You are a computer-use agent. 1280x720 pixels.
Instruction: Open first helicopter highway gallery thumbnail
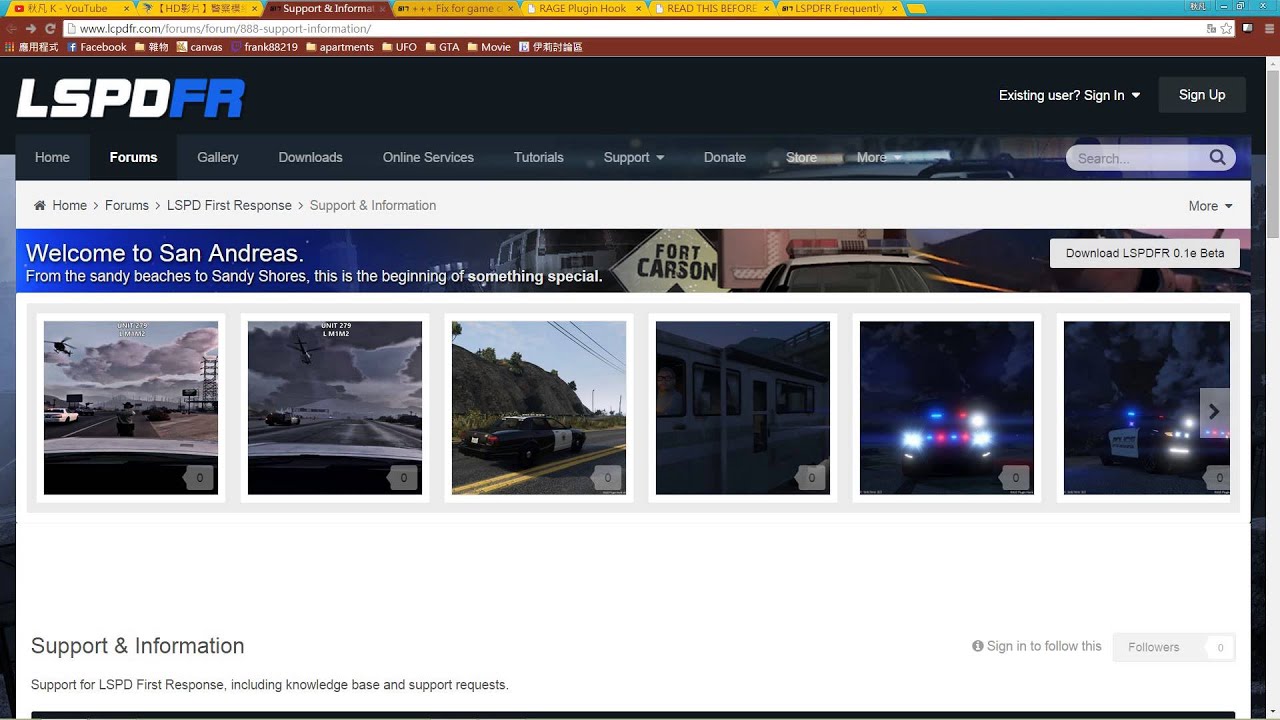(x=131, y=408)
